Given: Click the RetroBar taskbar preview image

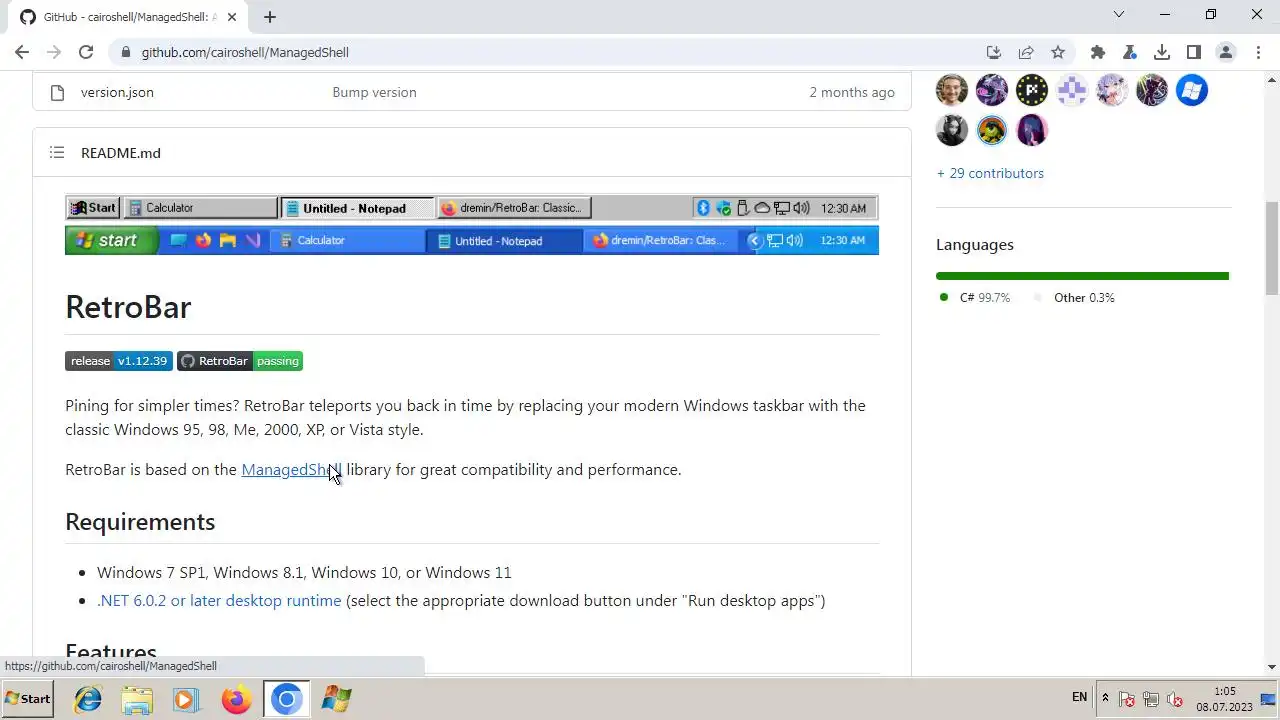Looking at the screenshot, I should tap(472, 224).
